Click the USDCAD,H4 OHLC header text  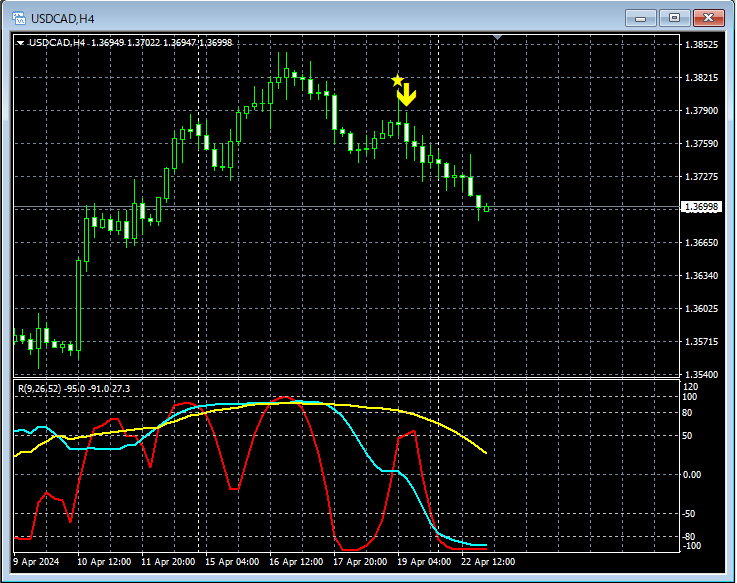[x=130, y=43]
